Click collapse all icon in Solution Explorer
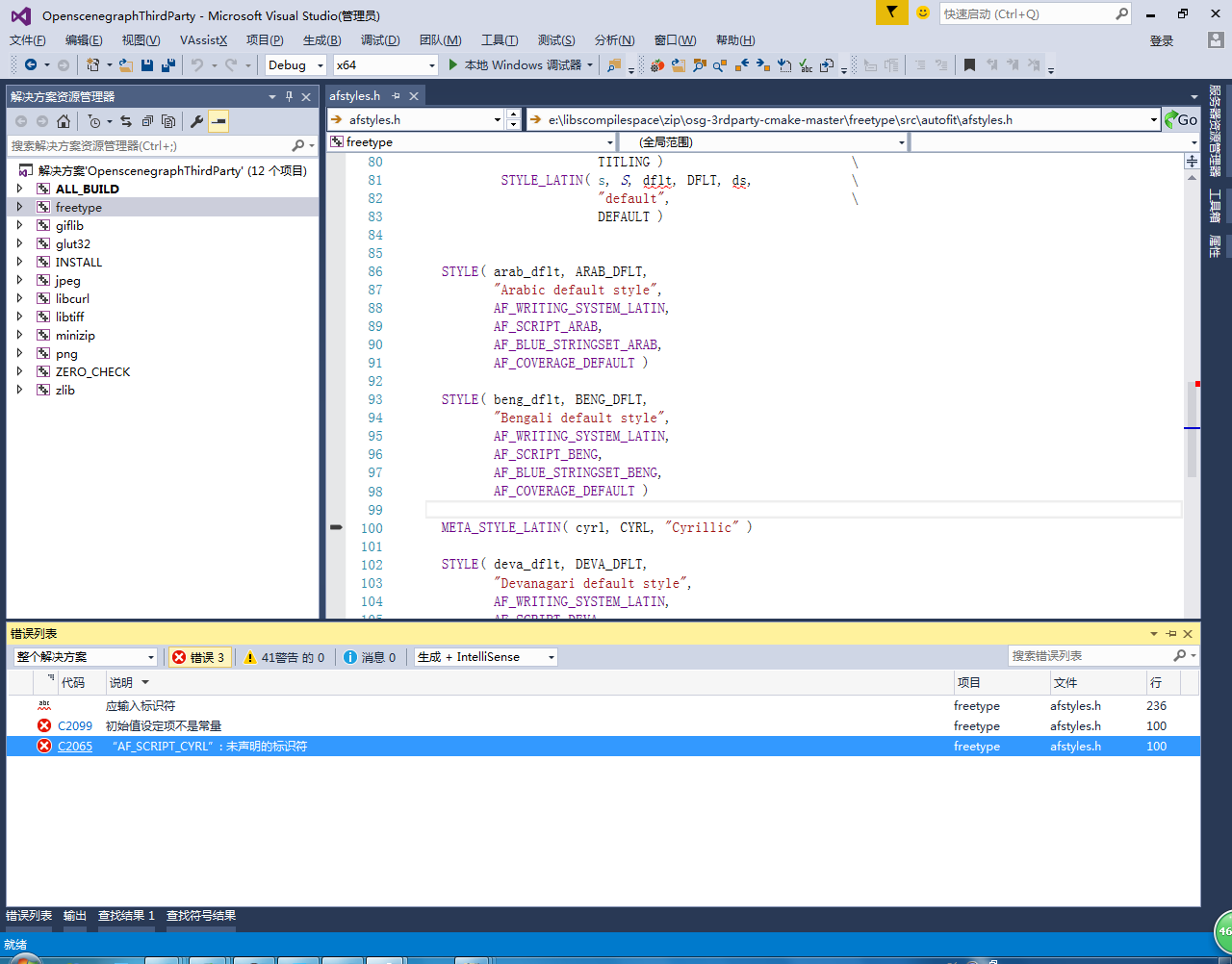The height and width of the screenshot is (964, 1232). [x=147, y=121]
